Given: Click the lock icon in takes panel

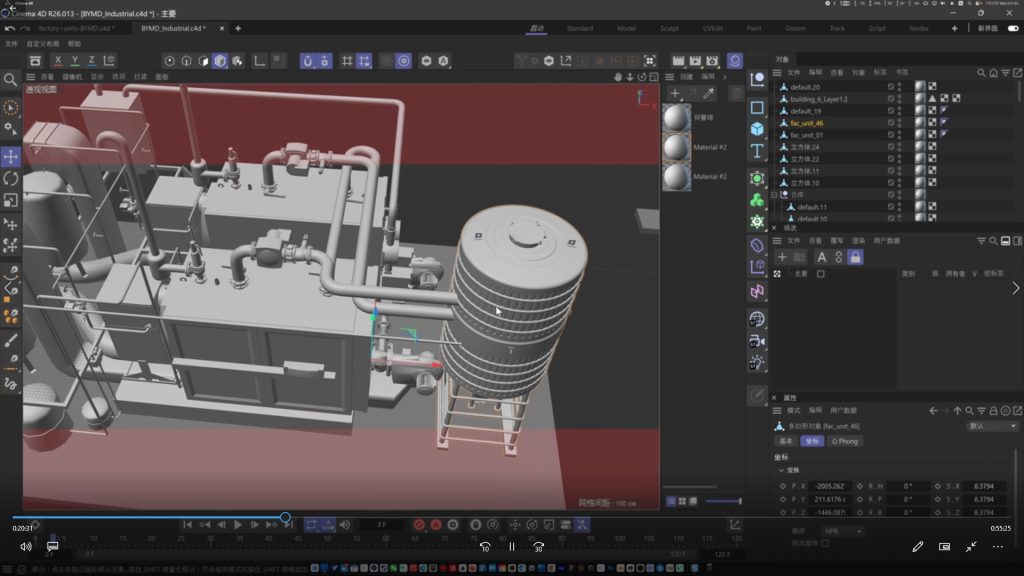Looking at the screenshot, I should [x=855, y=257].
